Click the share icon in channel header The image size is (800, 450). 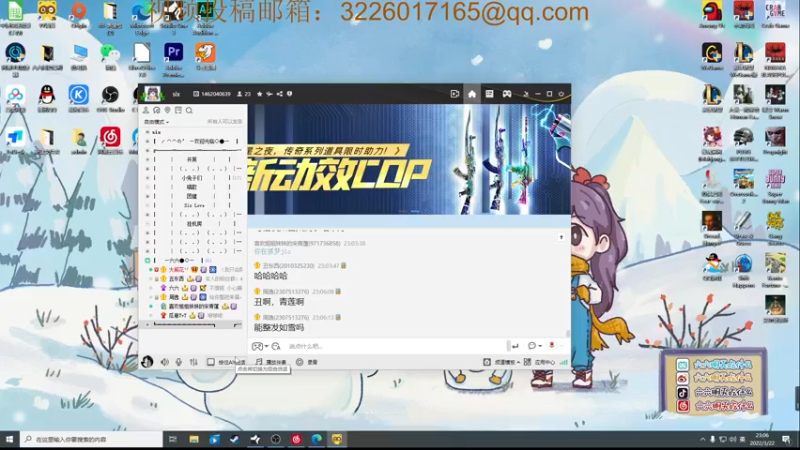coord(280,94)
